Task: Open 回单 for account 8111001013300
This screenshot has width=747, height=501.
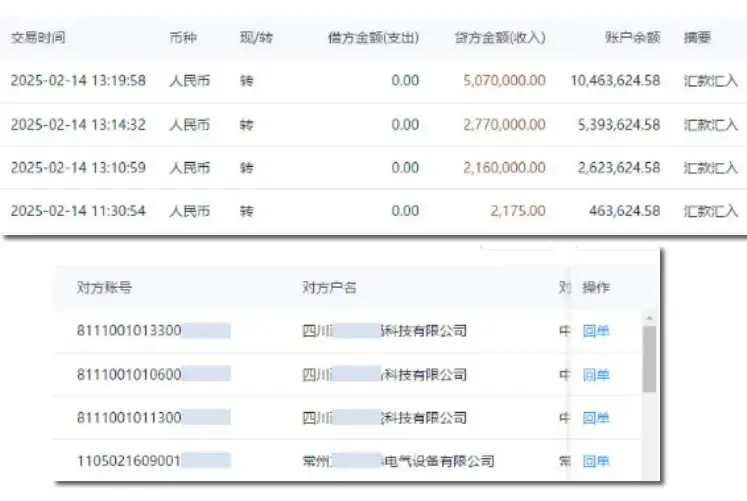Action: (x=596, y=331)
